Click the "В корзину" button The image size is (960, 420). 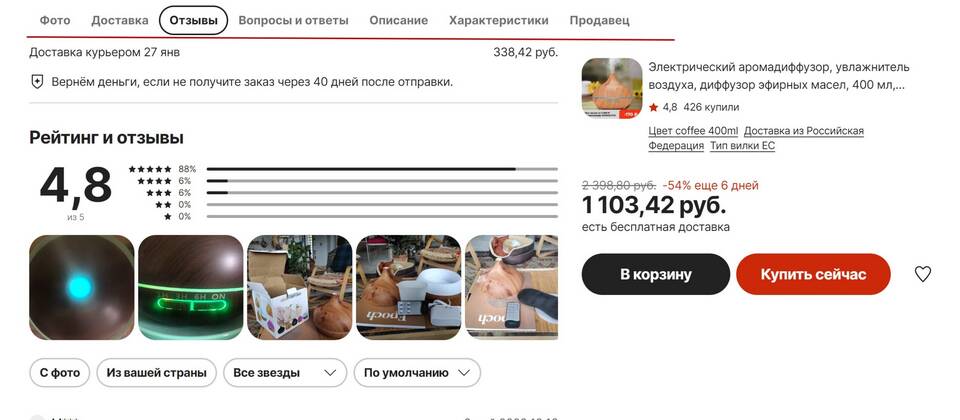[x=656, y=274]
